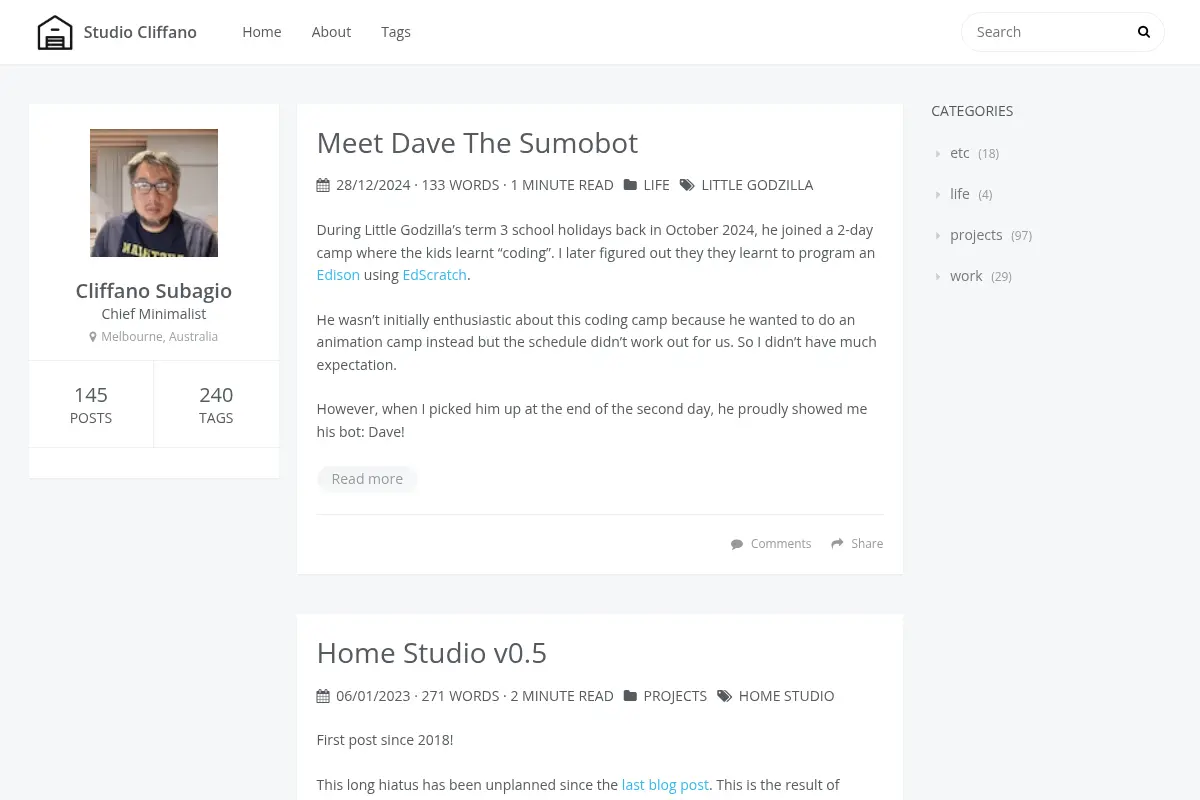Follow the last blog post link

click(665, 785)
